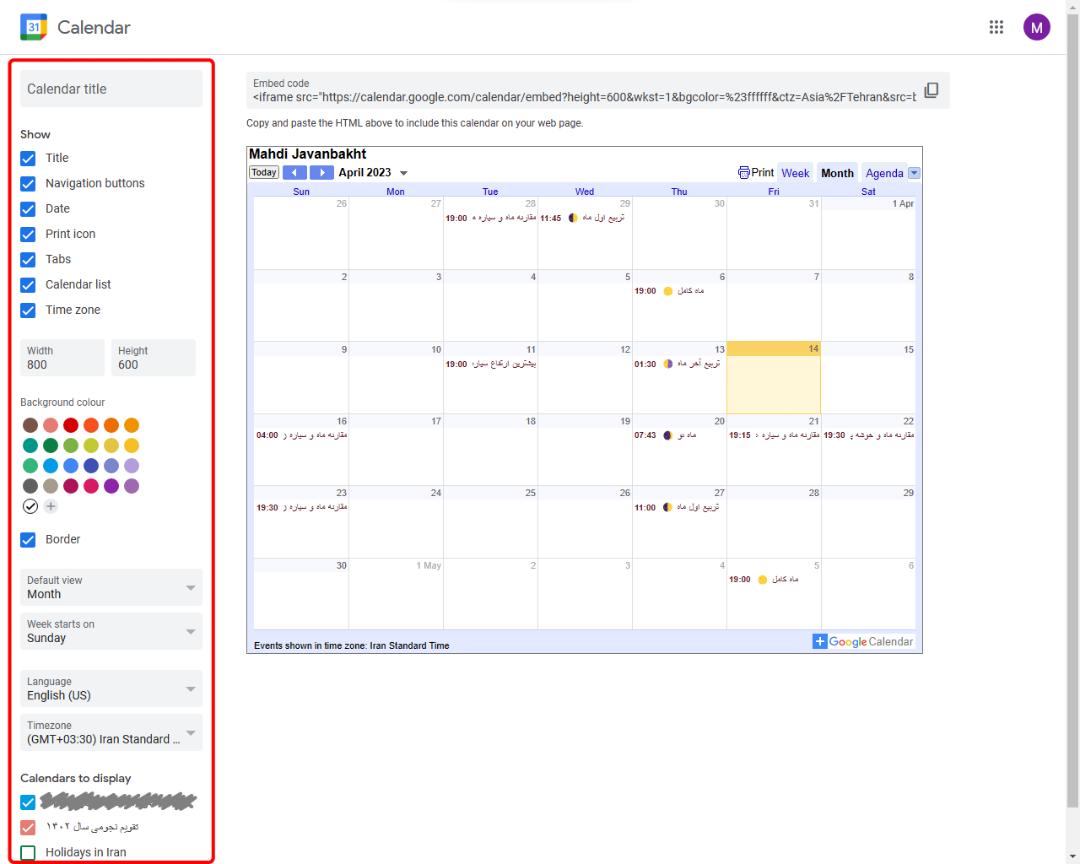Open the Google Calendar logo home
Viewport: 1080px width, 864px height.
[33, 28]
